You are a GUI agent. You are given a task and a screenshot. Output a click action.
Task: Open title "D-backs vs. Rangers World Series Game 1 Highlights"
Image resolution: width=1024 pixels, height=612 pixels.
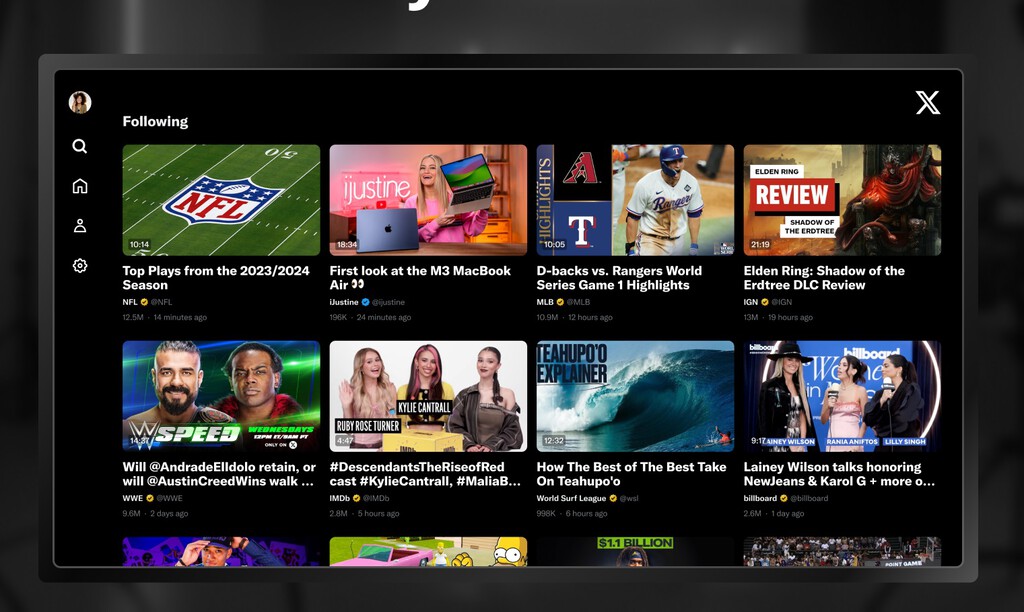pyautogui.click(x=619, y=278)
